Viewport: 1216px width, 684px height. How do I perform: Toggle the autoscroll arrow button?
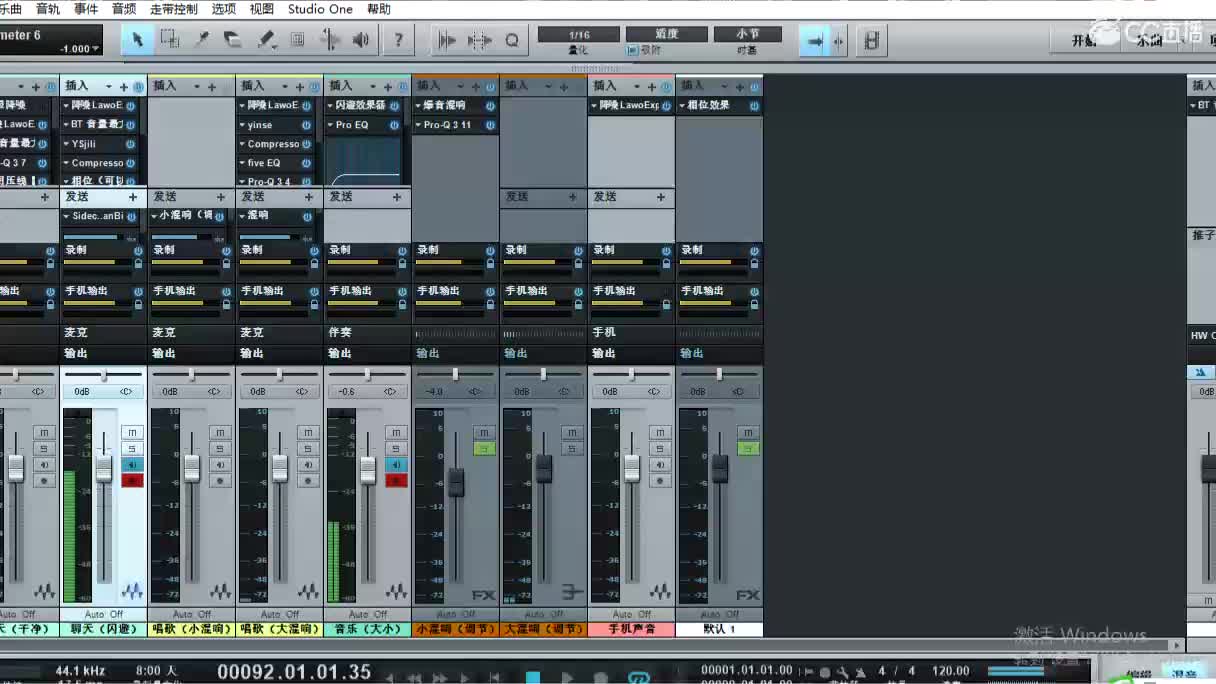815,41
